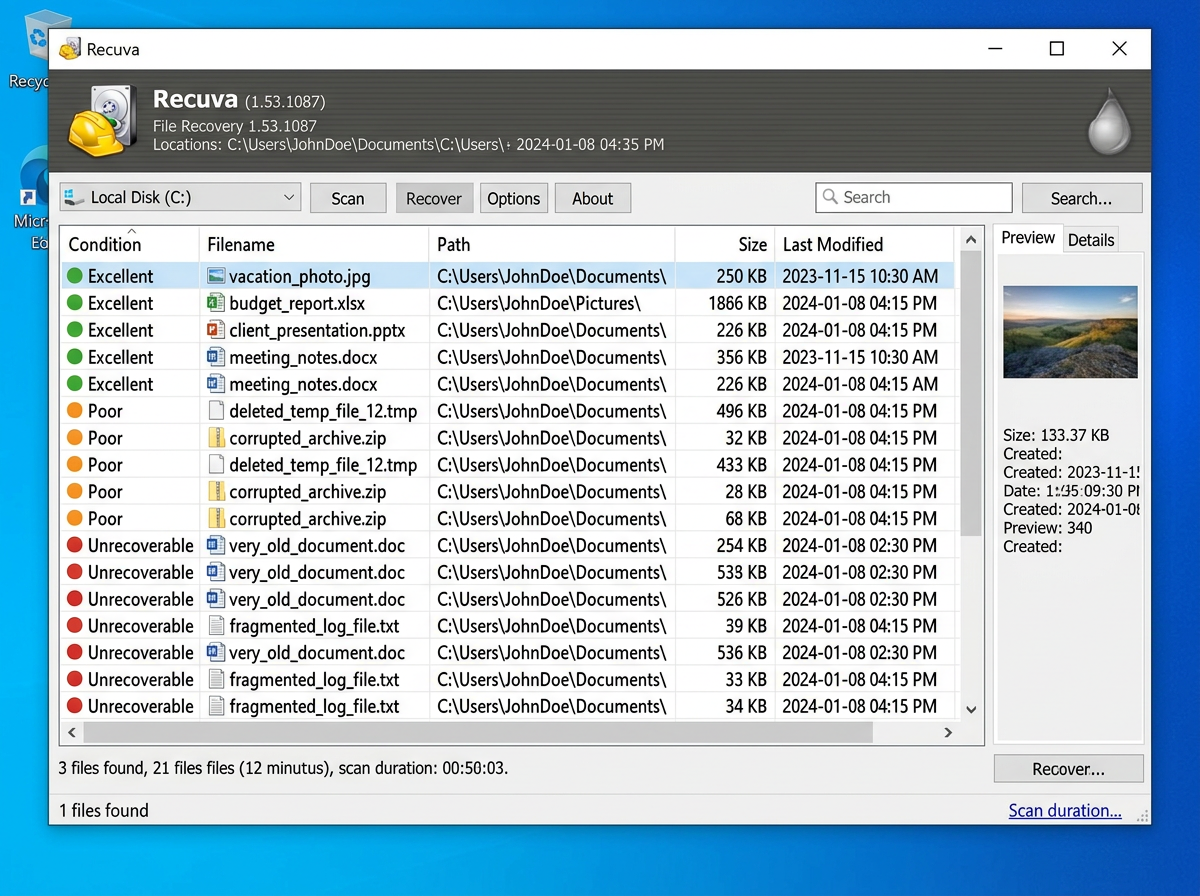
Task: Sort the list by the Size column header
Action: pos(724,244)
